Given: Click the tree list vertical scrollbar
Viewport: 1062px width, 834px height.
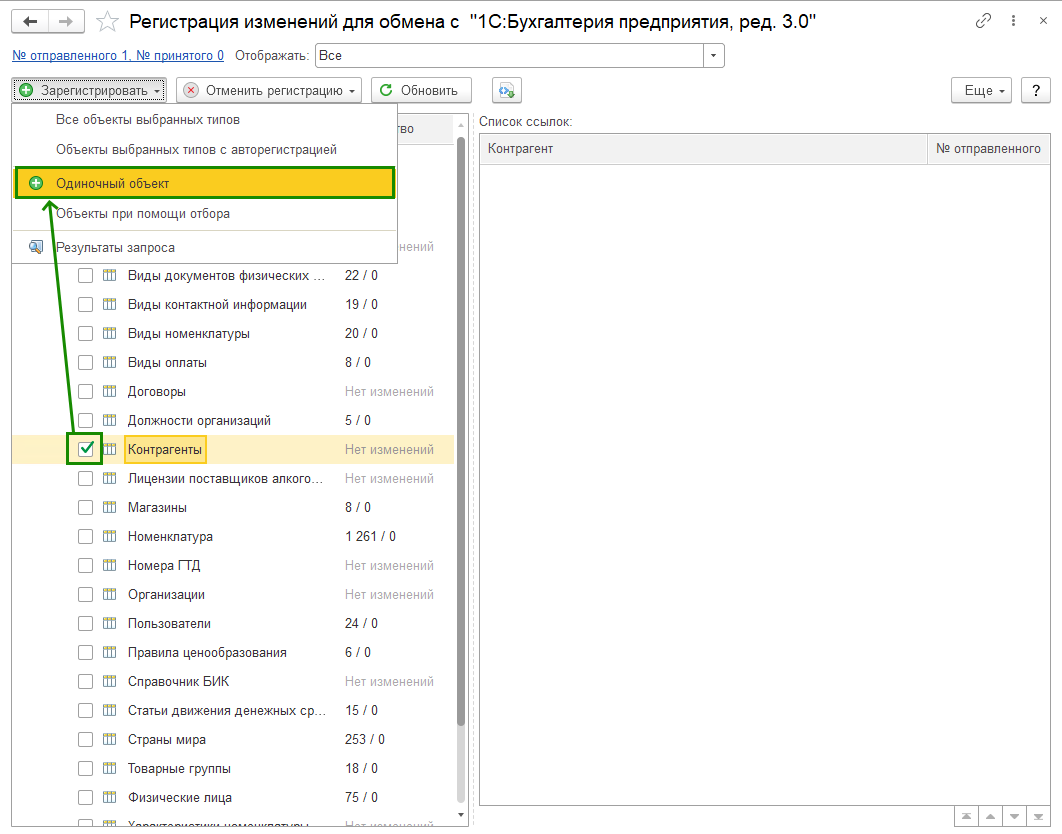Looking at the screenshot, I should 461,431.
